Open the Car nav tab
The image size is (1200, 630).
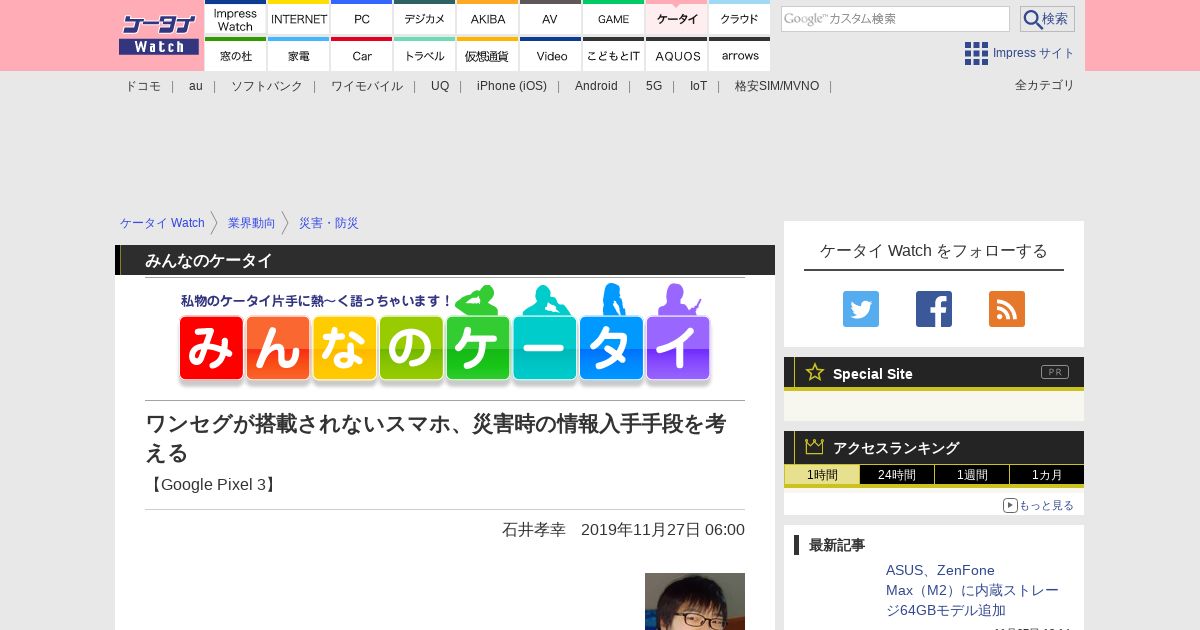tap(362, 55)
